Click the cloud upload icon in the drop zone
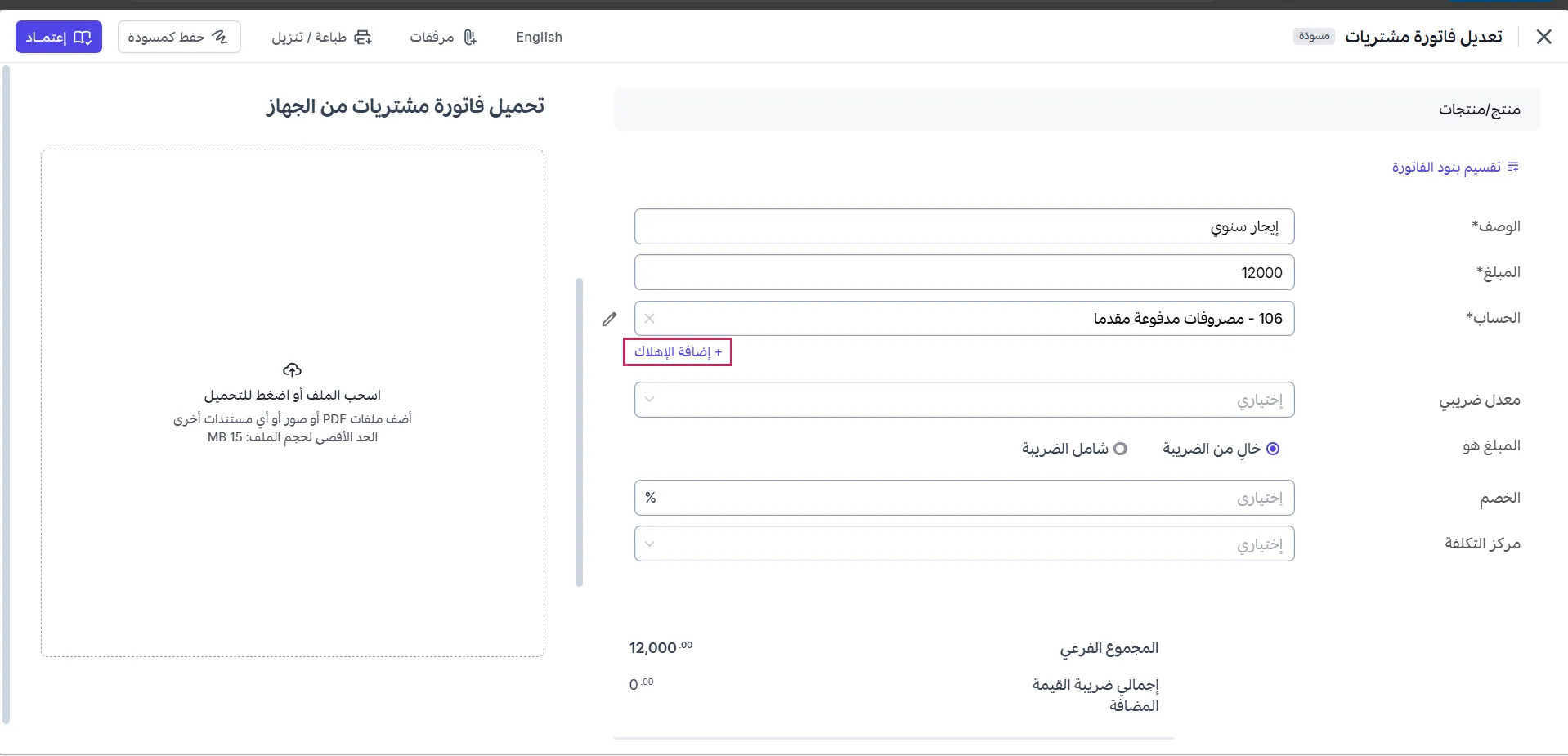The width and height of the screenshot is (1568, 756). point(292,369)
